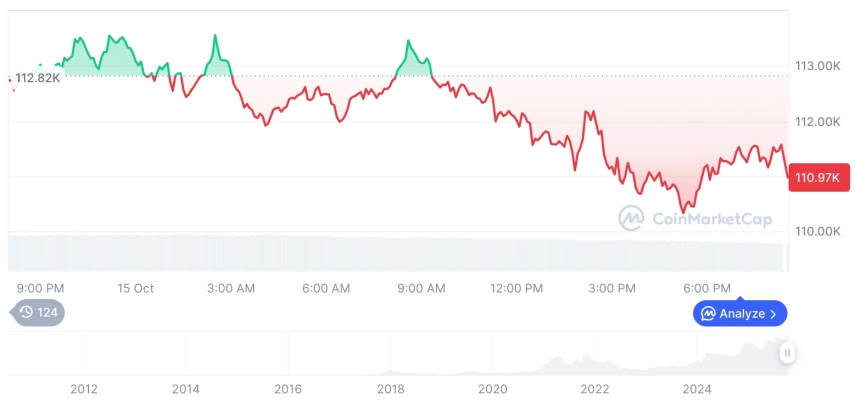Click the 9:00 AM time axis label
Screen dimensions: 860x401
(421, 288)
